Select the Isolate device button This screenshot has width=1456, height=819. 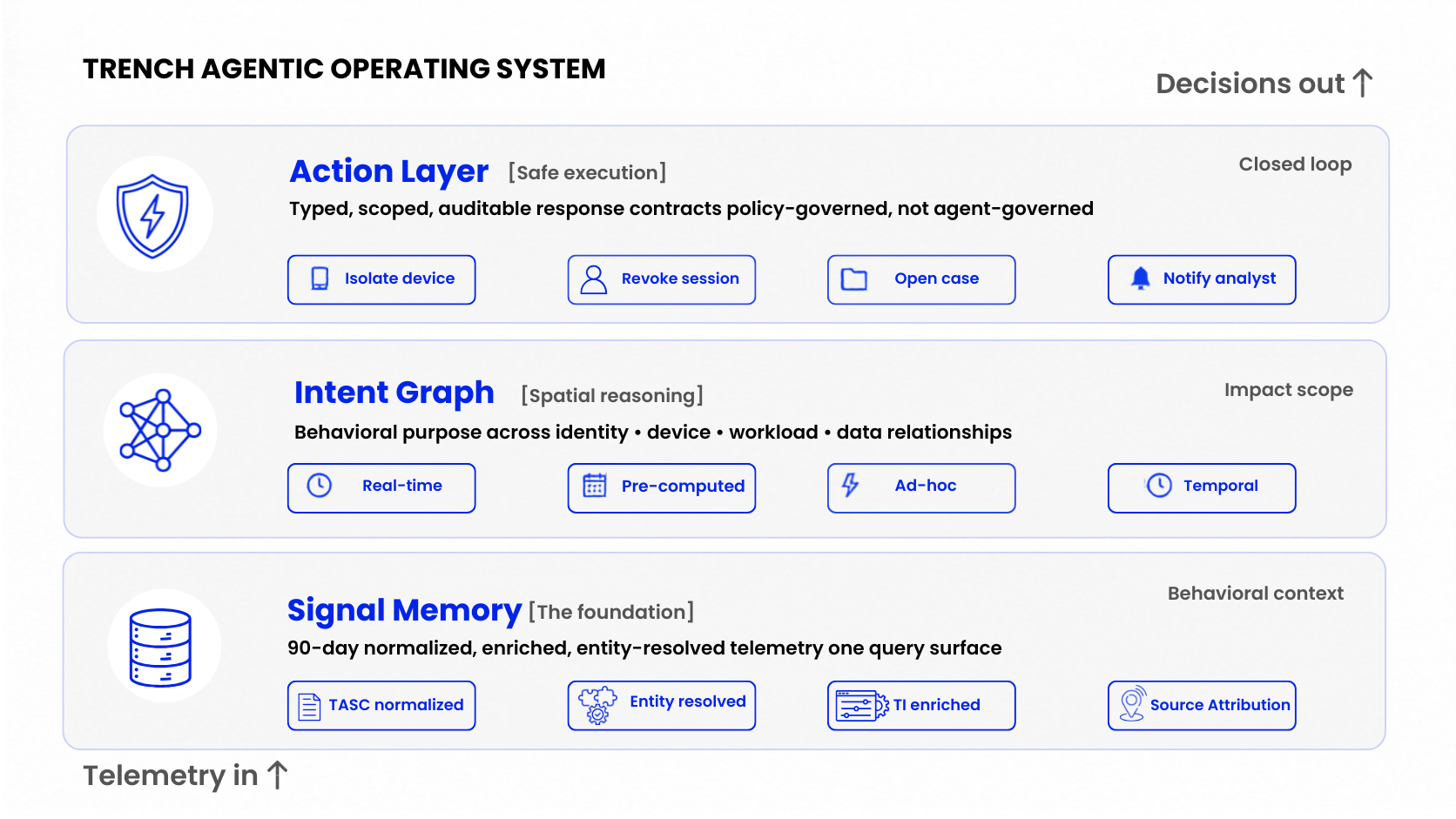381,279
